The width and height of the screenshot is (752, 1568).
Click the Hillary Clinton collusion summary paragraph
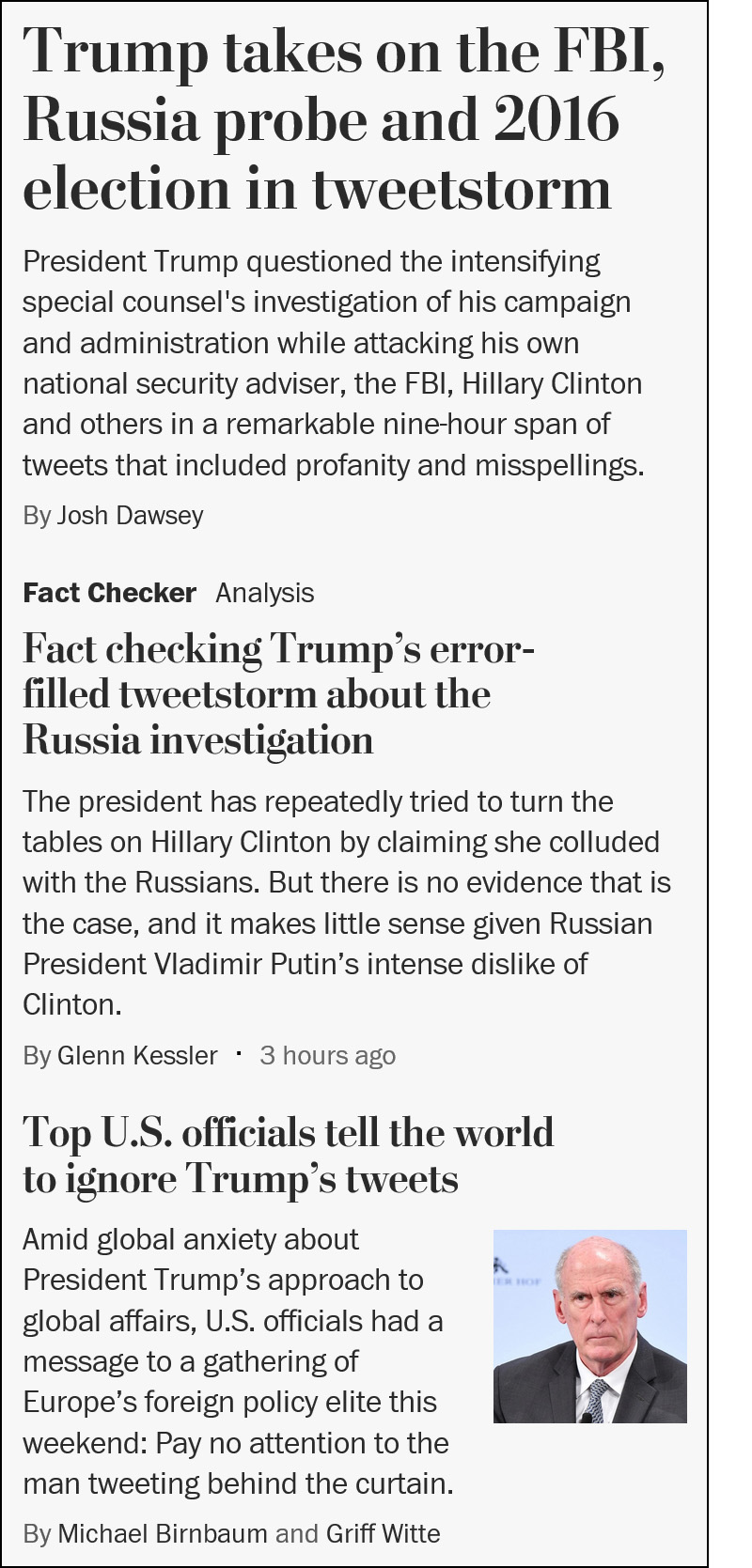pyautogui.click(x=346, y=903)
